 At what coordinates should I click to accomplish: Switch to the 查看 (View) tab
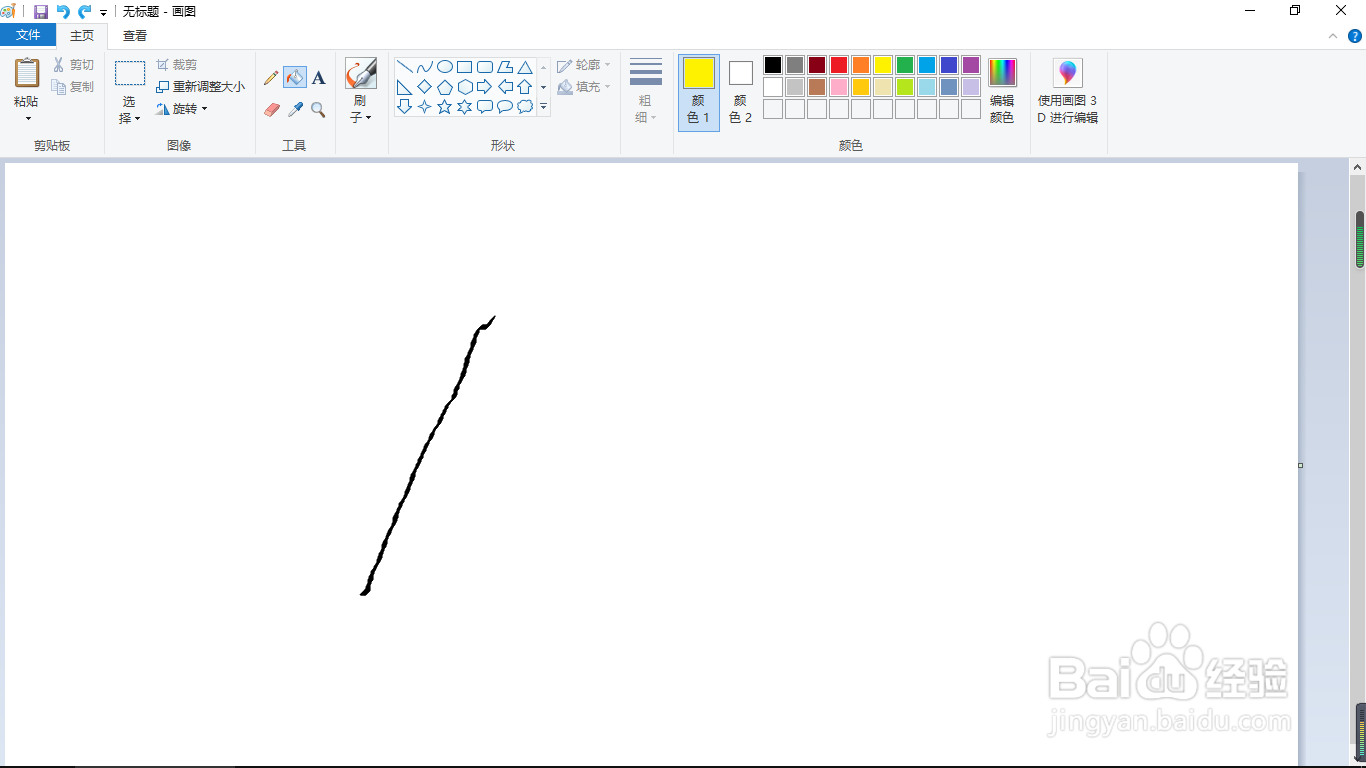pyautogui.click(x=135, y=36)
